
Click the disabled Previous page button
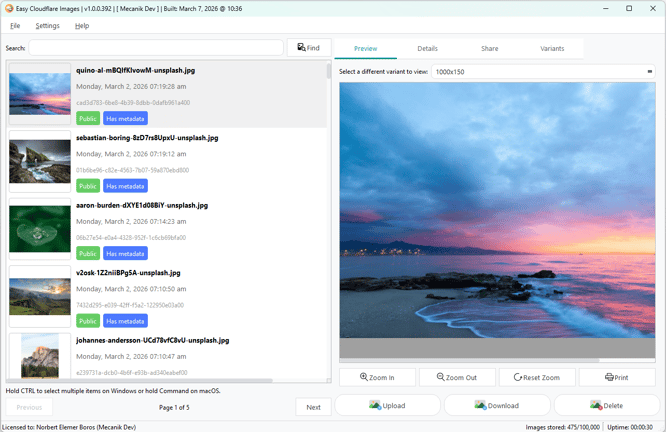click(29, 407)
